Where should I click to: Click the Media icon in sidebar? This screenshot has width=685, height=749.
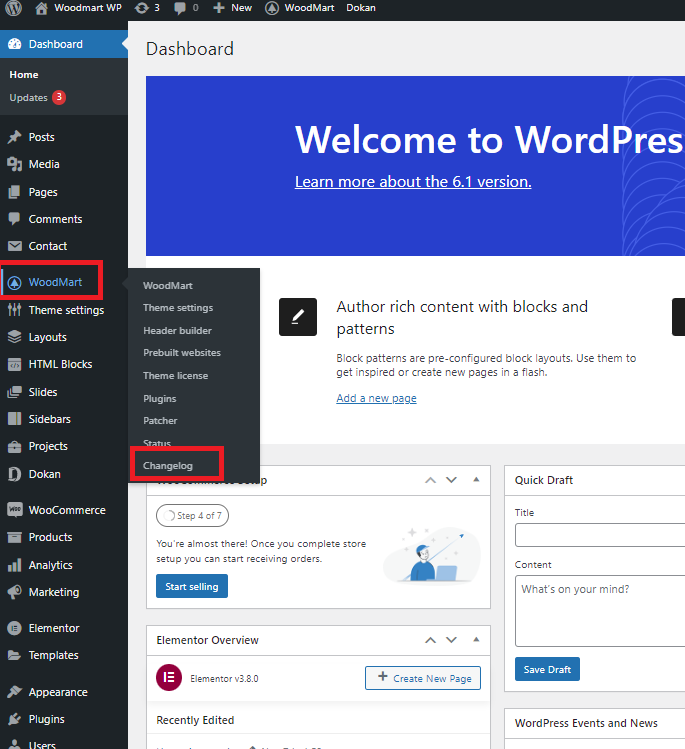(15, 164)
